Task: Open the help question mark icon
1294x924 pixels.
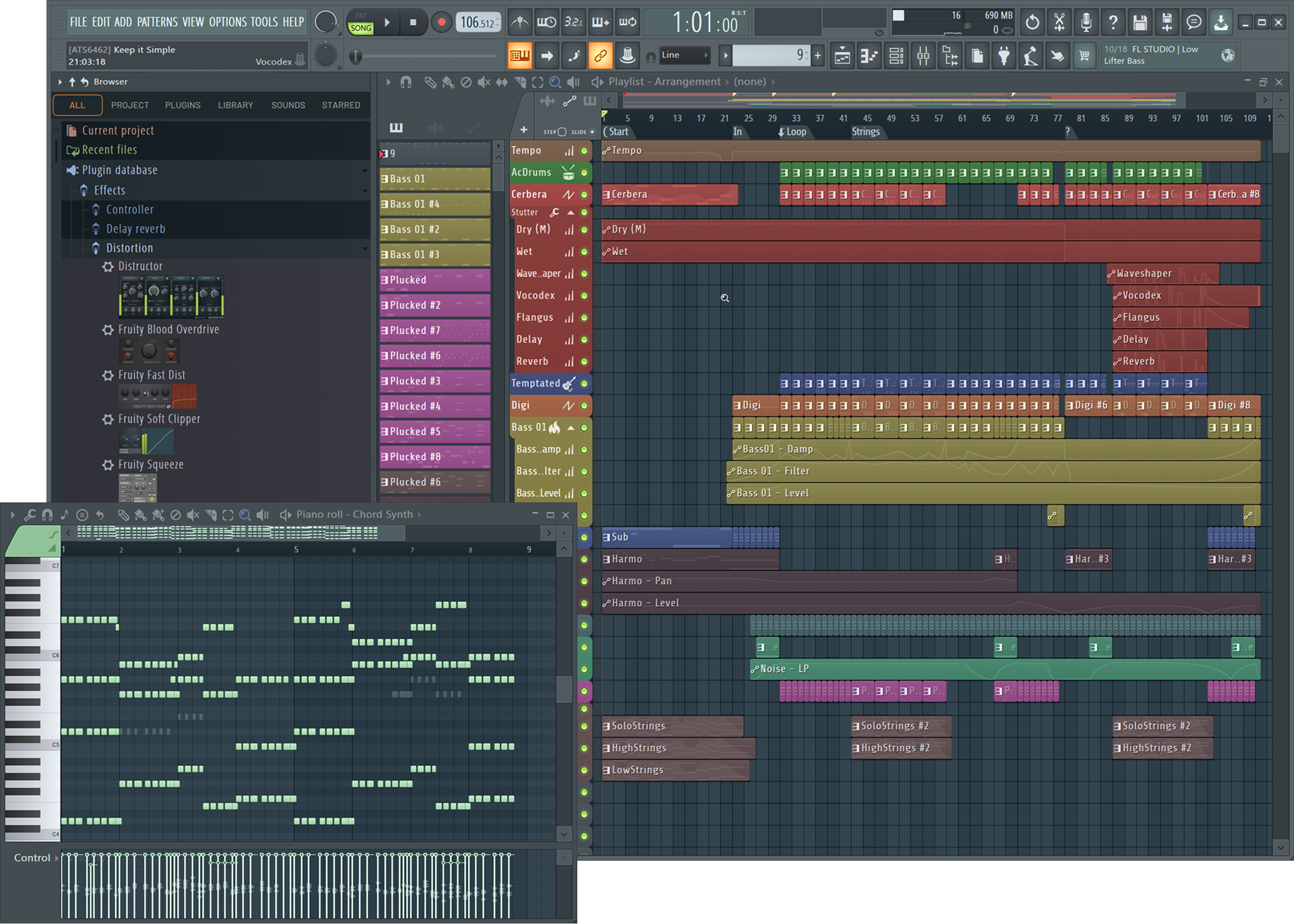Action: [x=1113, y=22]
